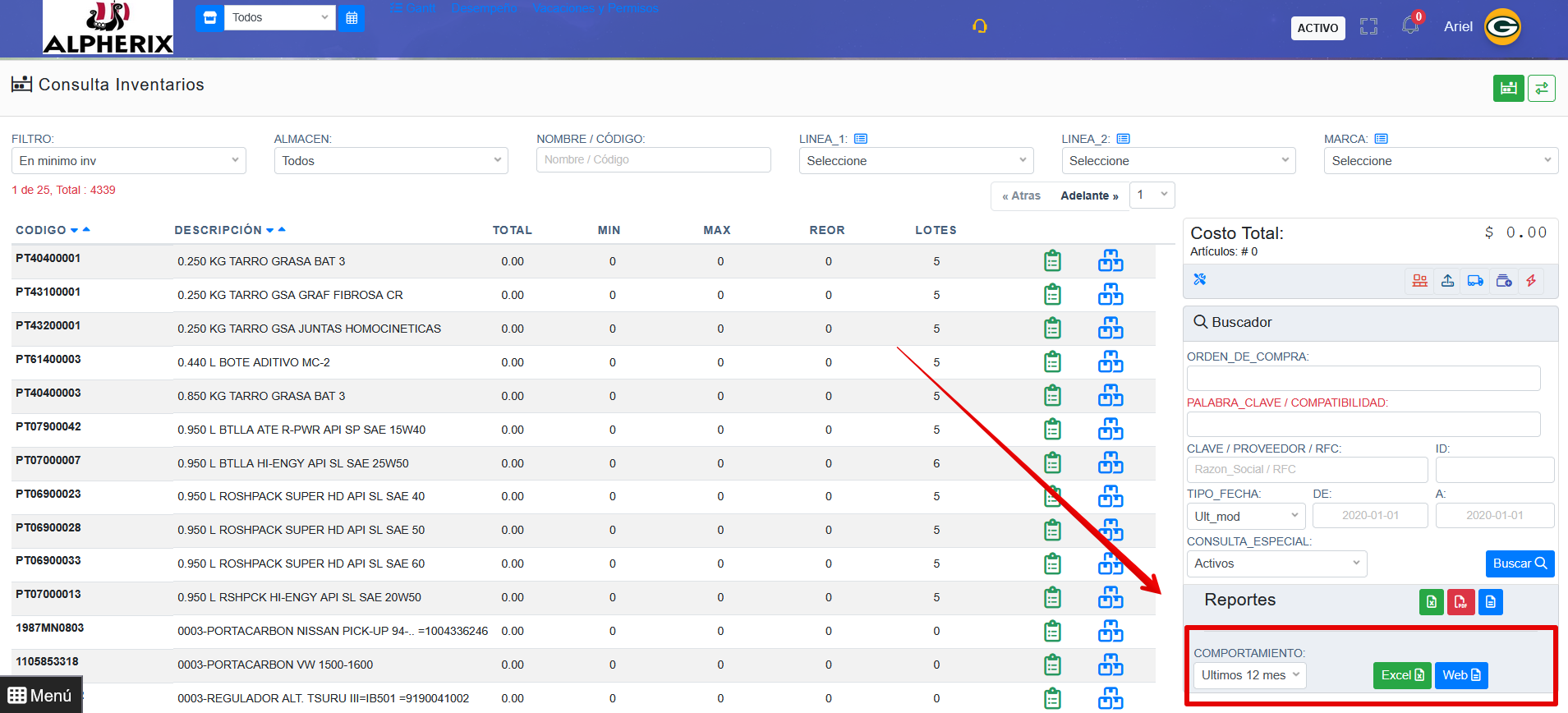Click the calendar icon in the header
Viewport: 1568px width, 713px height.
coord(352,18)
